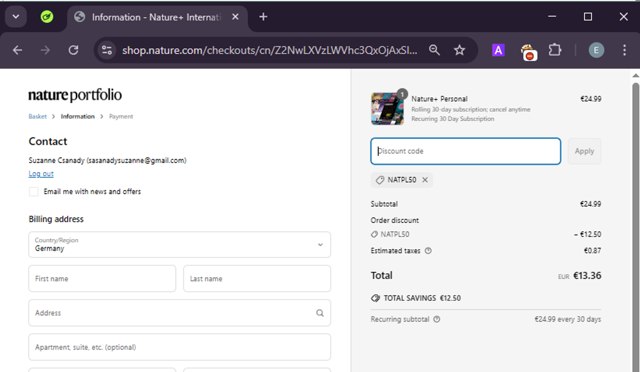
Task: View site information icon in address bar
Action: [x=107, y=50]
